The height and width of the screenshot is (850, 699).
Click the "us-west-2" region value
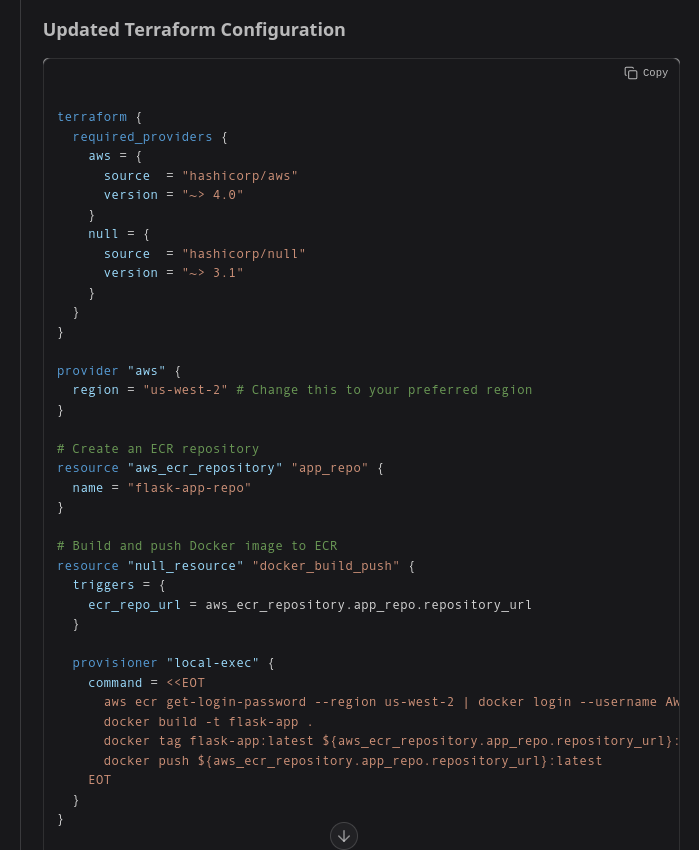pyautogui.click(x=185, y=390)
